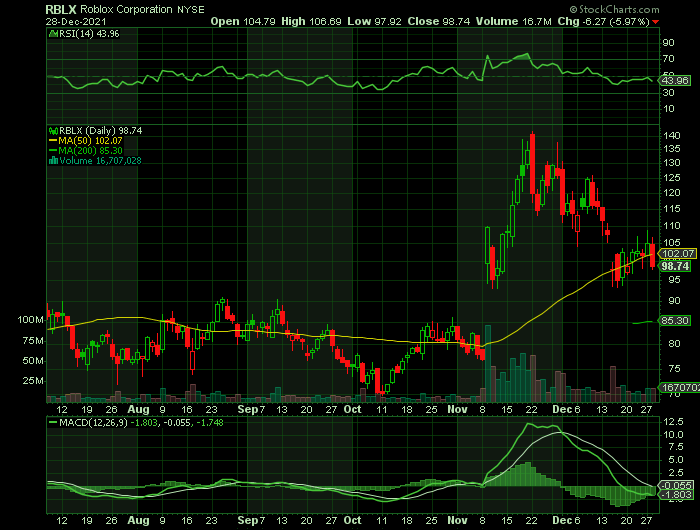Click the Volume 16.7M header value
This screenshot has width=700, height=530.
click(513, 21)
